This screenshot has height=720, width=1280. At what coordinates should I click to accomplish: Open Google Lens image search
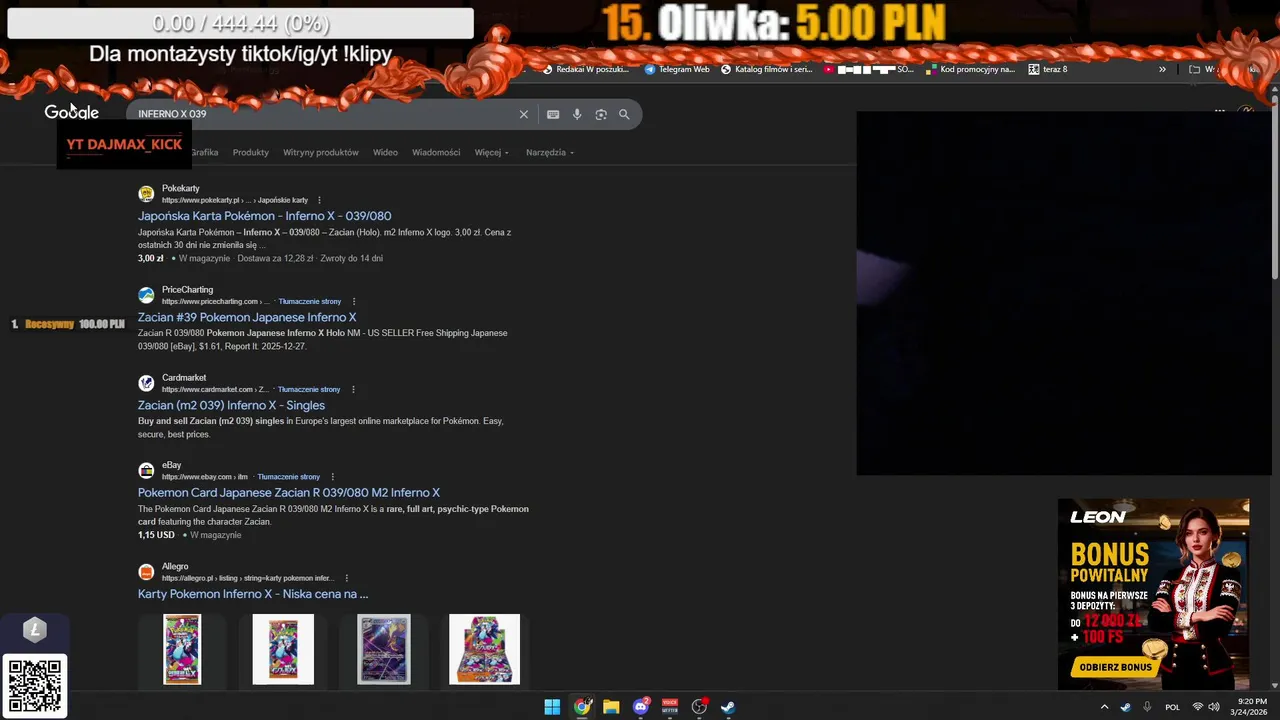601,115
